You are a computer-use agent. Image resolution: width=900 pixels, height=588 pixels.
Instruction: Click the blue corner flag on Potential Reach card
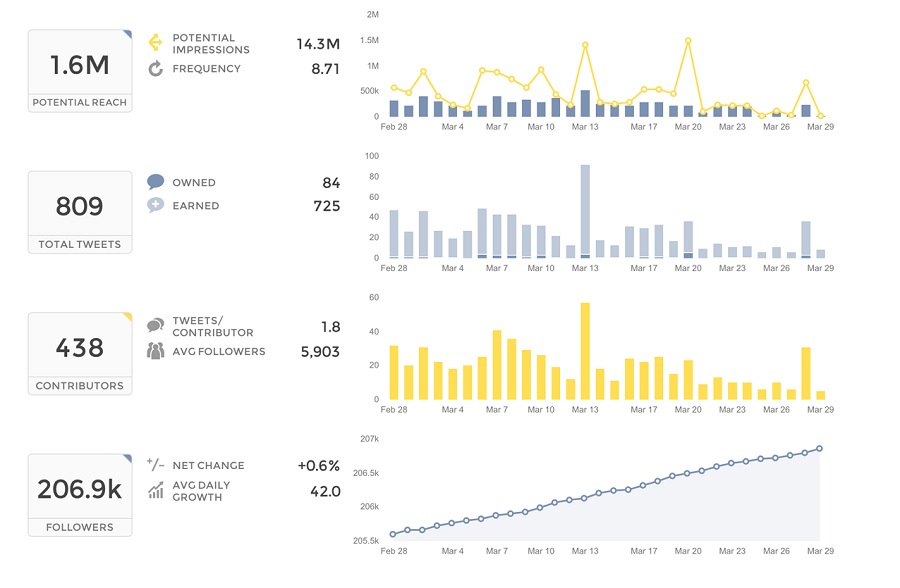[x=127, y=34]
